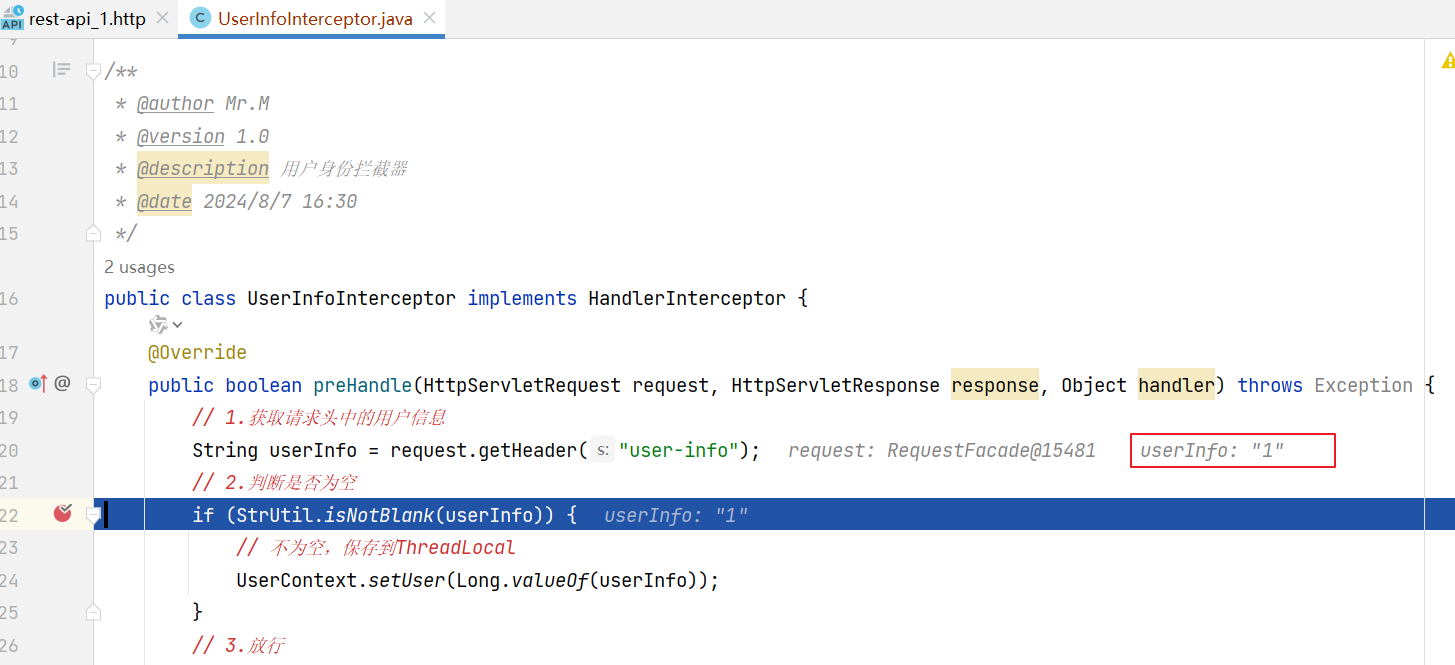Click the class icon on UserInfoInterceptor.java tab
This screenshot has height=665, width=1455.
200,18
